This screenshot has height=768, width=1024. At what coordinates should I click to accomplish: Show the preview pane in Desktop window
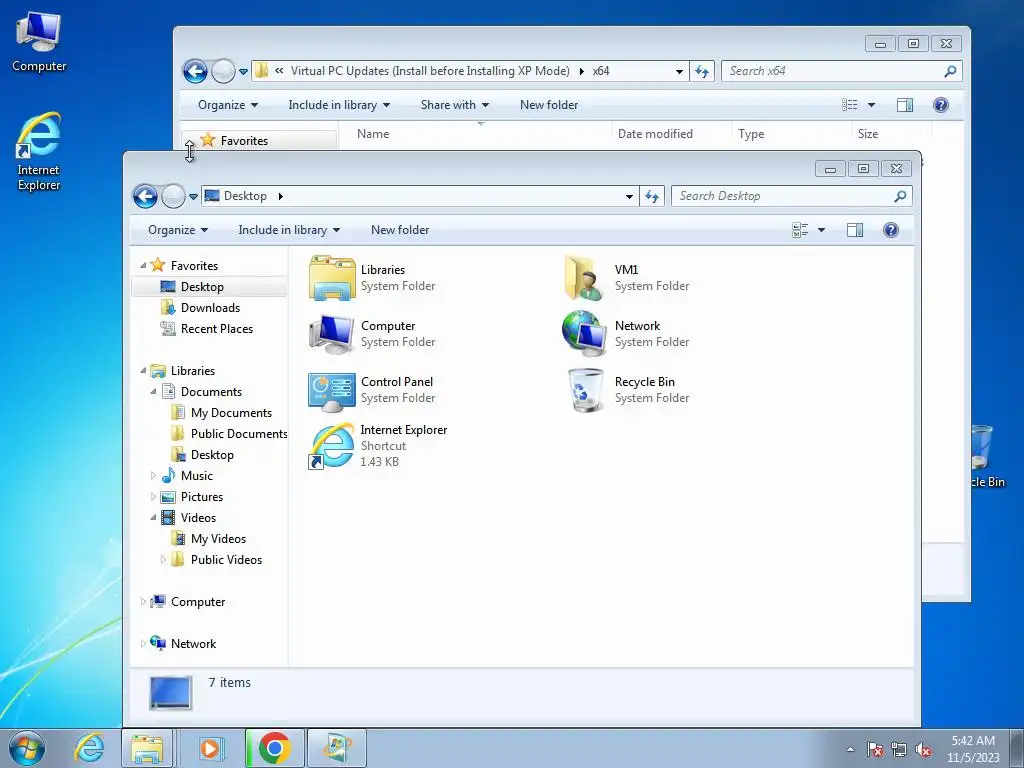(855, 230)
